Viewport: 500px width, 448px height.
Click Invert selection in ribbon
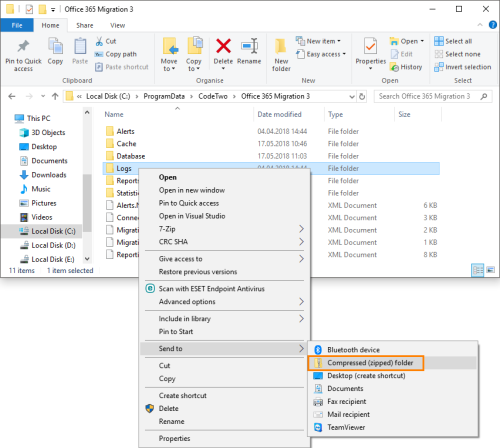[462, 67]
